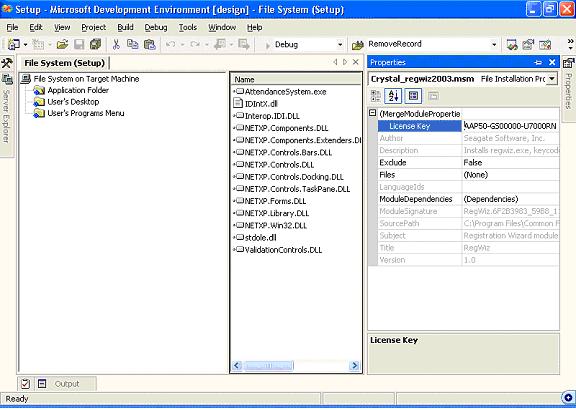Click the Name column header

click(296, 79)
